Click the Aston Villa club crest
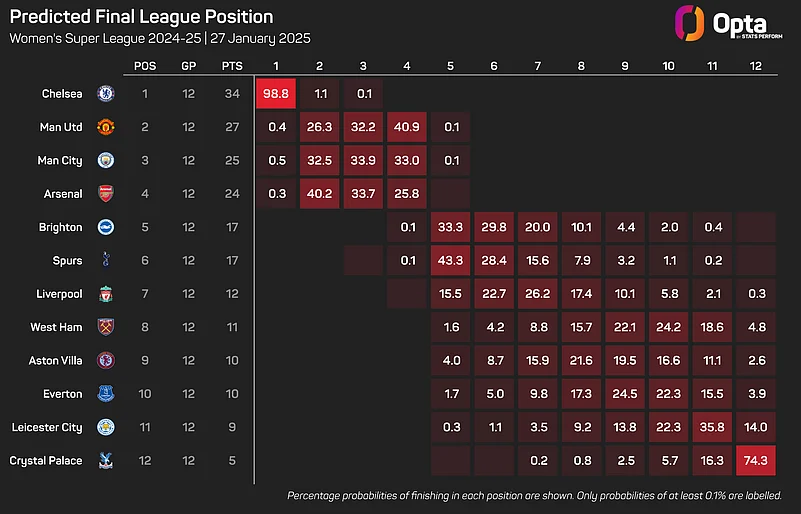The width and height of the screenshot is (801, 514). tap(105, 361)
